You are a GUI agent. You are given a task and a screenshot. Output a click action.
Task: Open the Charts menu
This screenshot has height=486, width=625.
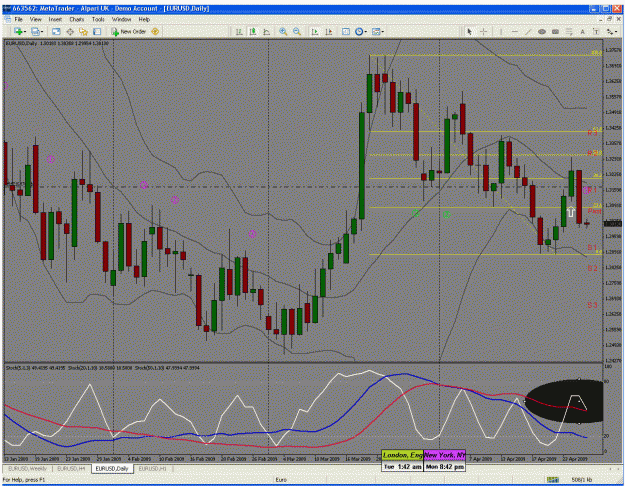77,19
